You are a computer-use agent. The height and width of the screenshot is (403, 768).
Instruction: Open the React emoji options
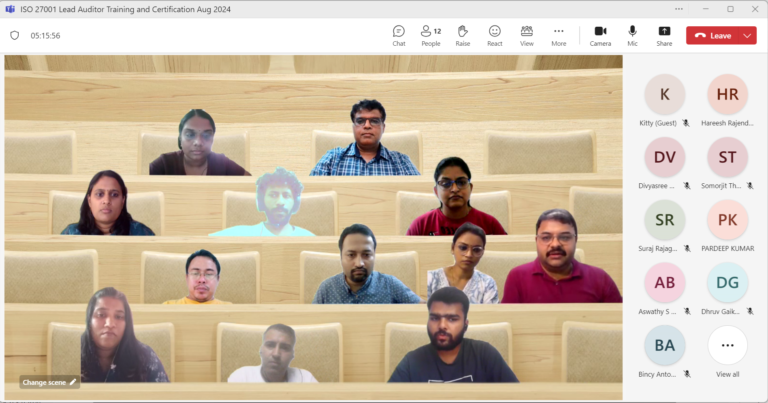[x=494, y=35]
